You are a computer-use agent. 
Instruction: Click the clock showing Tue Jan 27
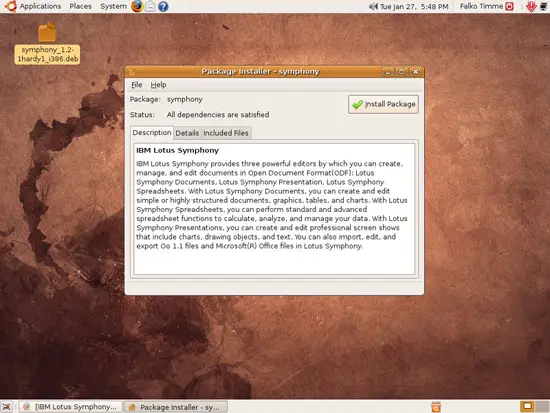414,6
